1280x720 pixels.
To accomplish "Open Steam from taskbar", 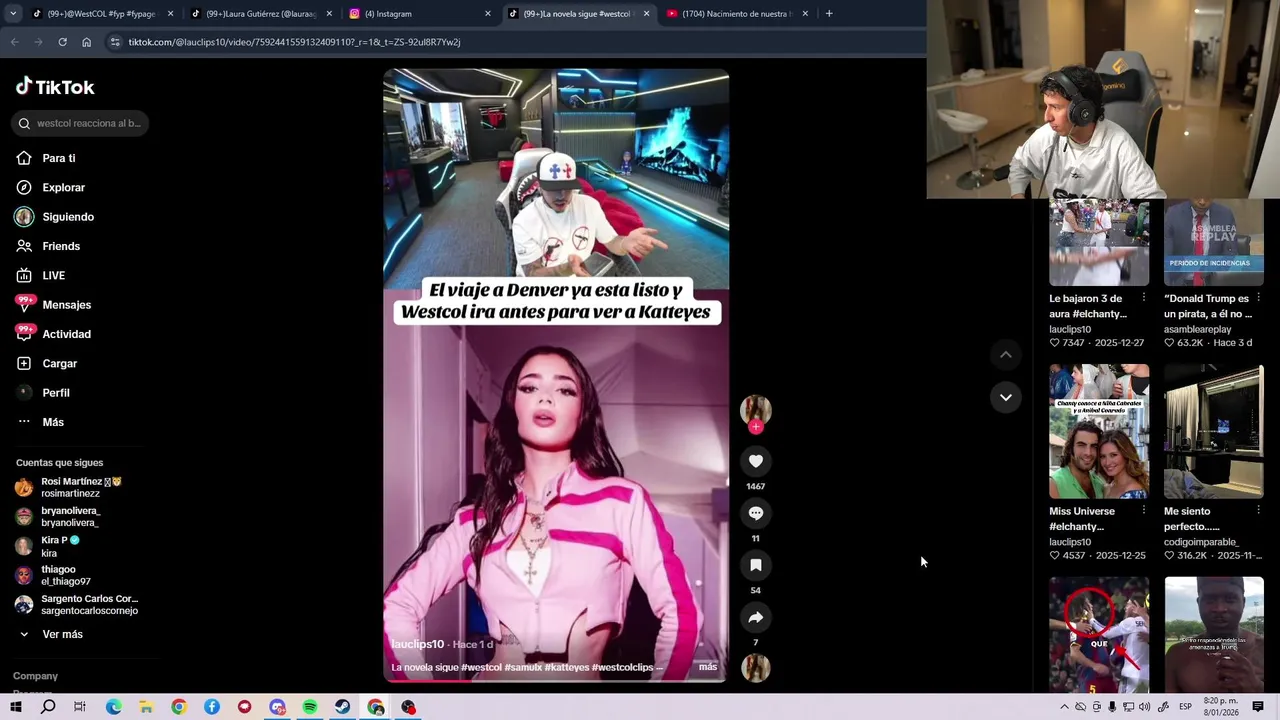I will pyautogui.click(x=343, y=707).
